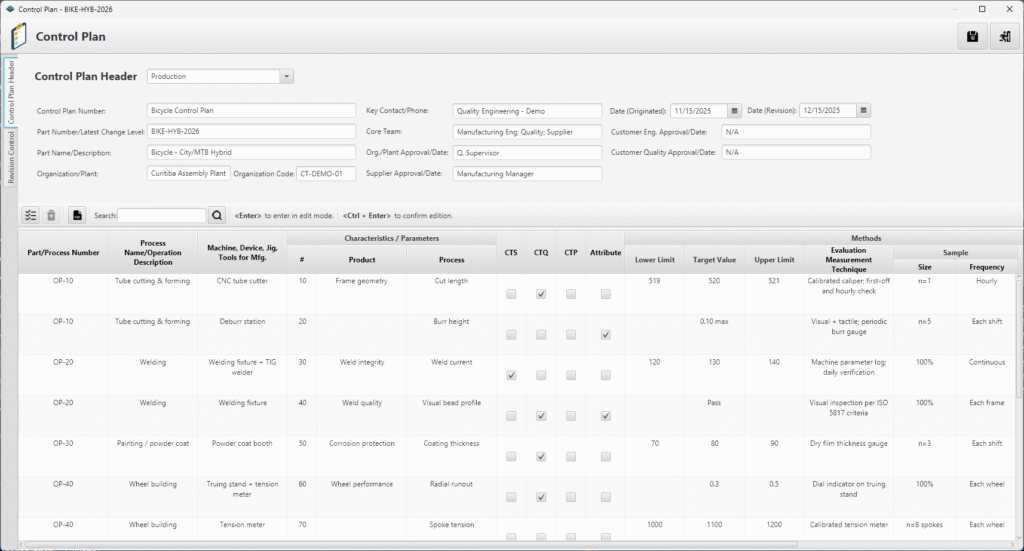Click the Part/Process Number column header
The height and width of the screenshot is (551, 1024).
(x=63, y=253)
